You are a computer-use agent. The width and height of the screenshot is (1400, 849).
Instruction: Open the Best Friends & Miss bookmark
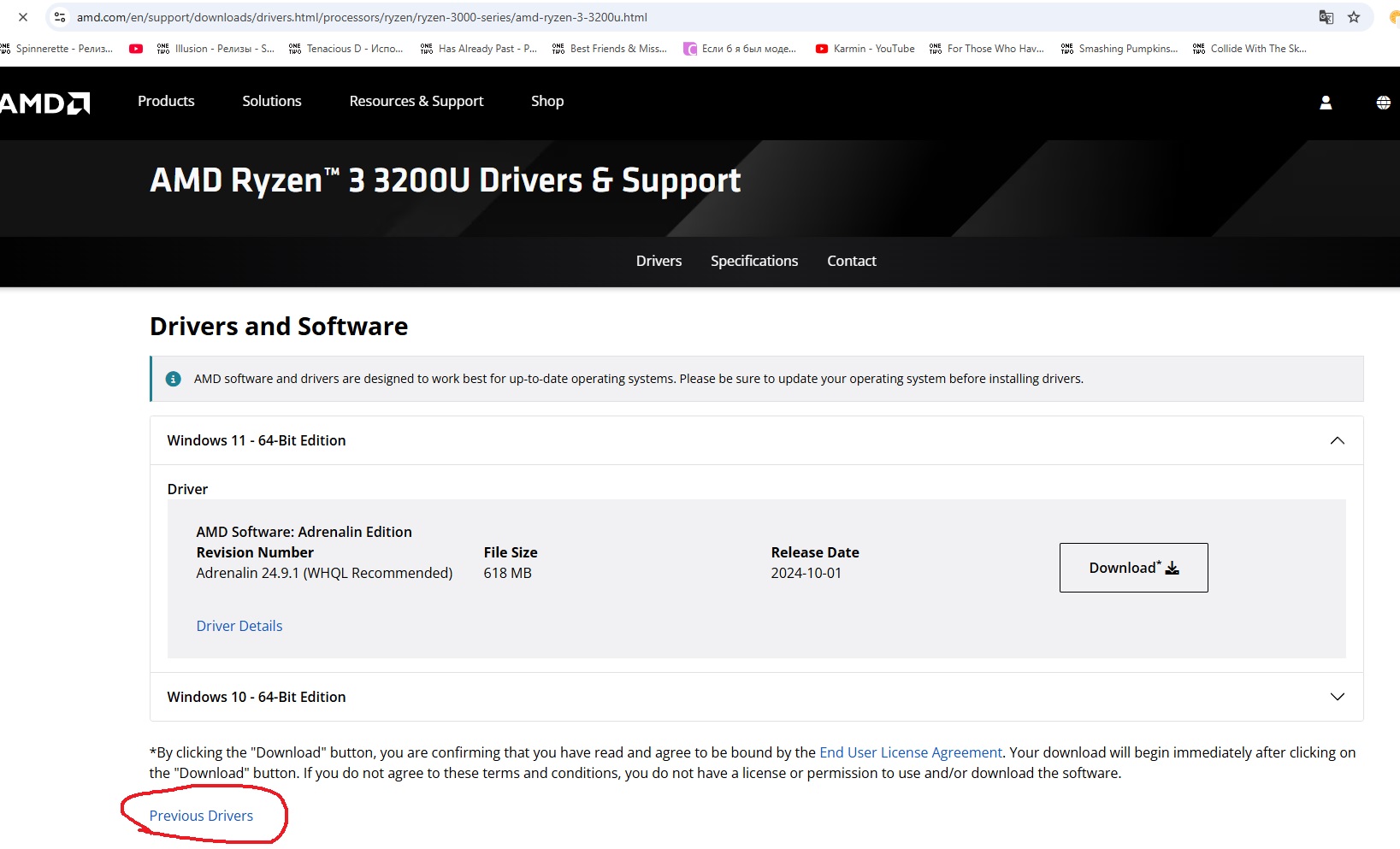point(610,49)
